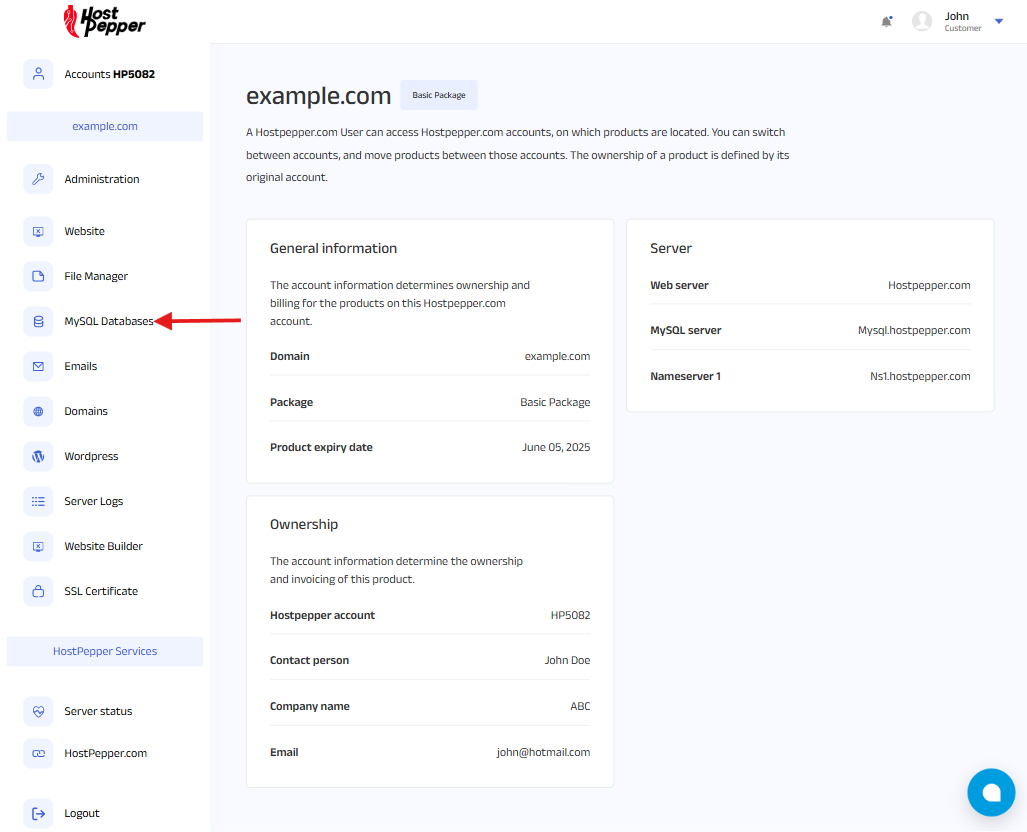Click the Logout arrow icon
This screenshot has height=832, width=1027.
(38, 813)
